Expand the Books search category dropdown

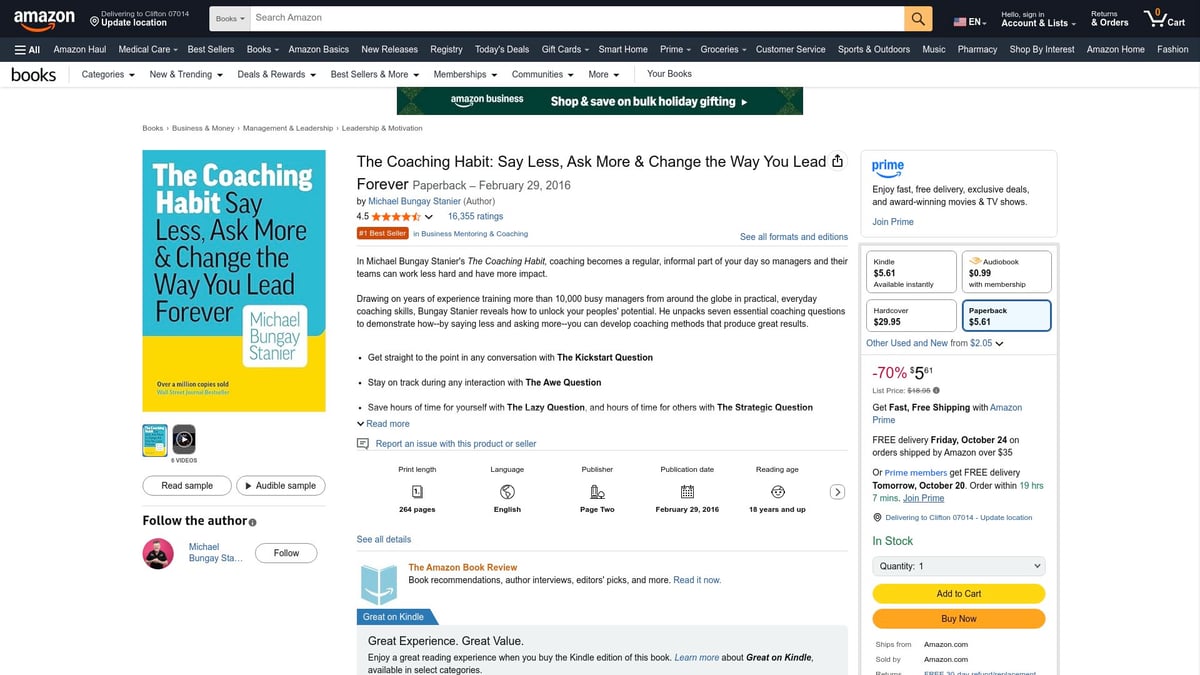(230, 18)
